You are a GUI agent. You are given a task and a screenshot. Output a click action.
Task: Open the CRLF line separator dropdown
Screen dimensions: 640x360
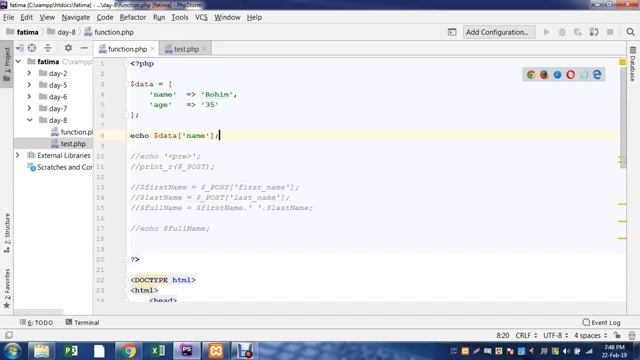(x=526, y=335)
